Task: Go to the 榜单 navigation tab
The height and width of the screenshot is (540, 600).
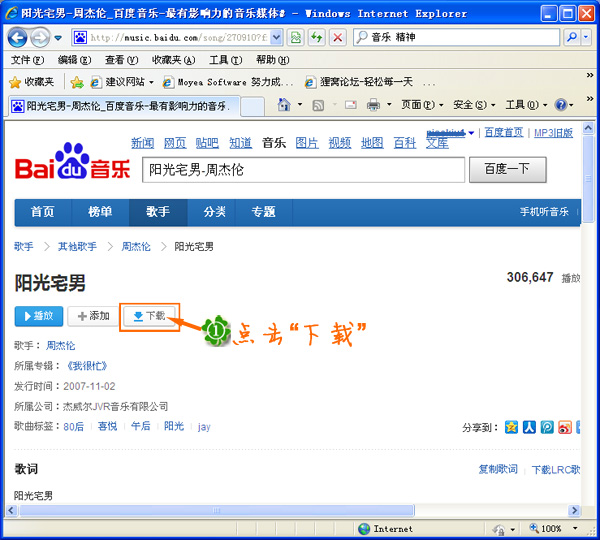Action: [100, 212]
